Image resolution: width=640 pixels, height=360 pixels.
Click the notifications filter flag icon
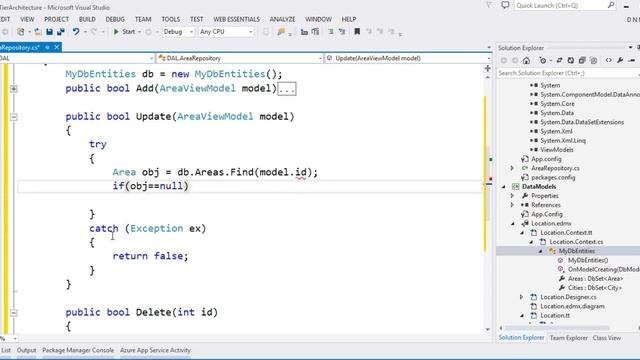[x=489, y=5]
